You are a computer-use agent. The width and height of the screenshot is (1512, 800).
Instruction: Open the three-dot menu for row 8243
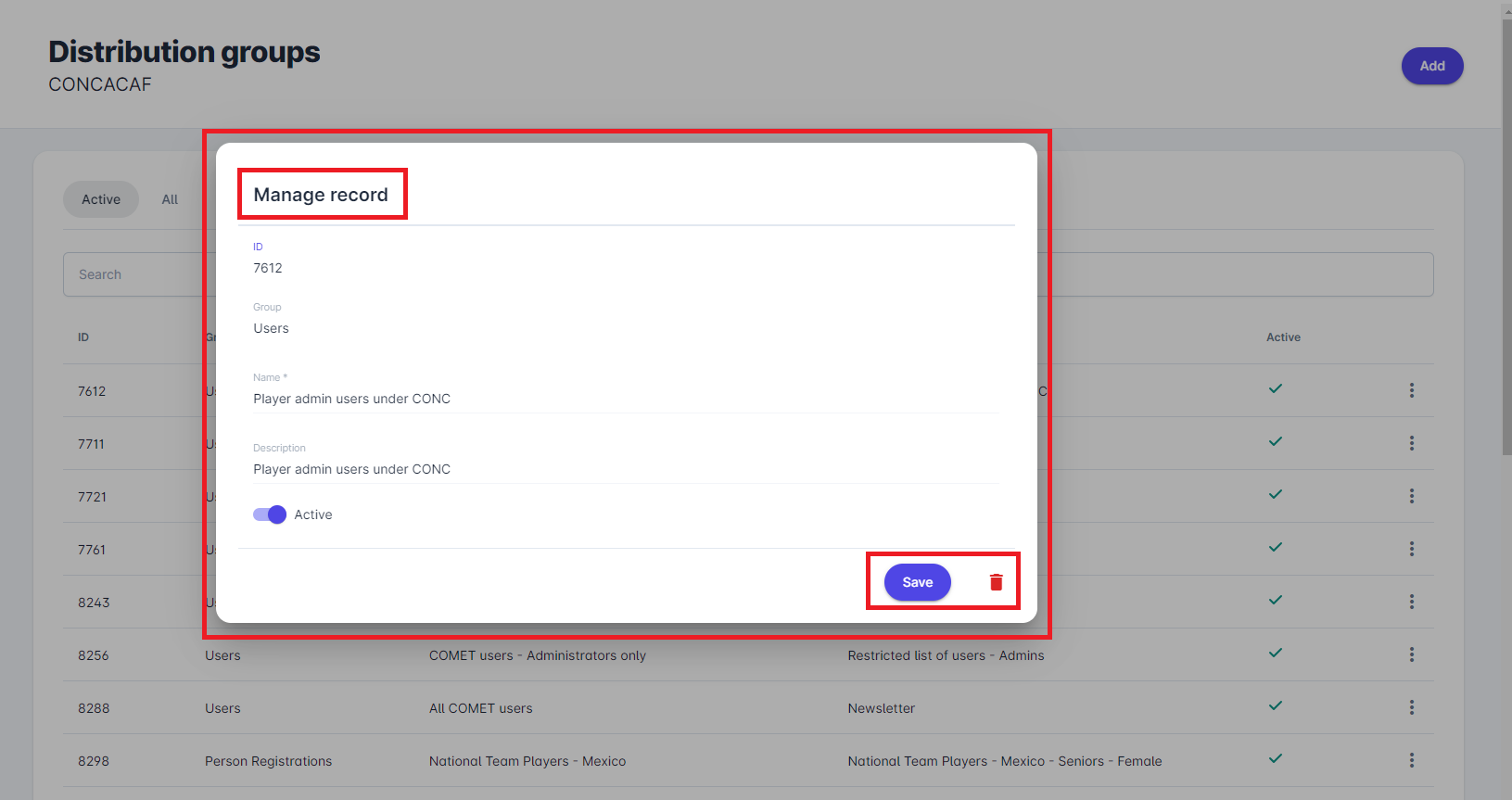(x=1411, y=602)
